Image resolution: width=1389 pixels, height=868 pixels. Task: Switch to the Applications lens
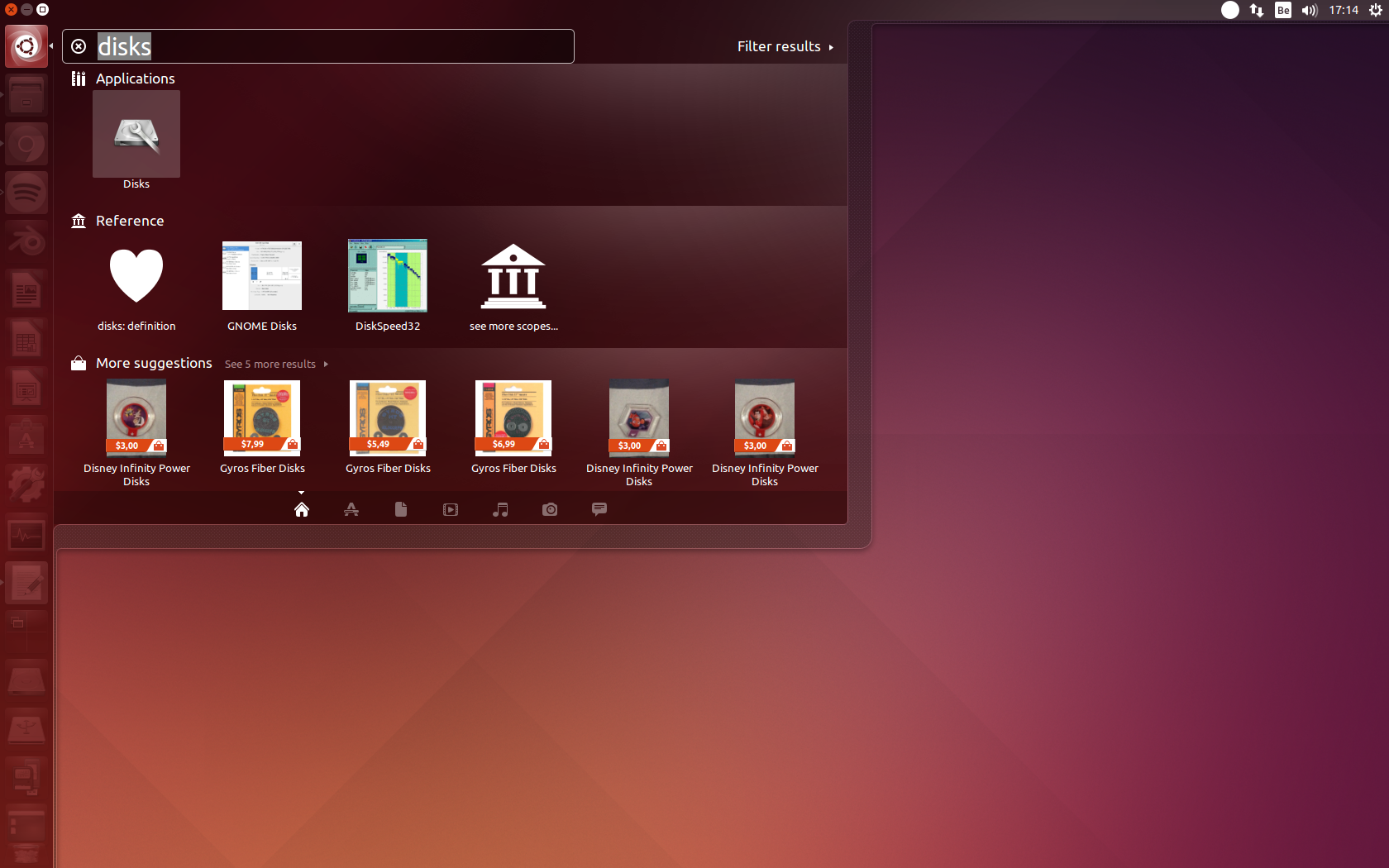(351, 509)
